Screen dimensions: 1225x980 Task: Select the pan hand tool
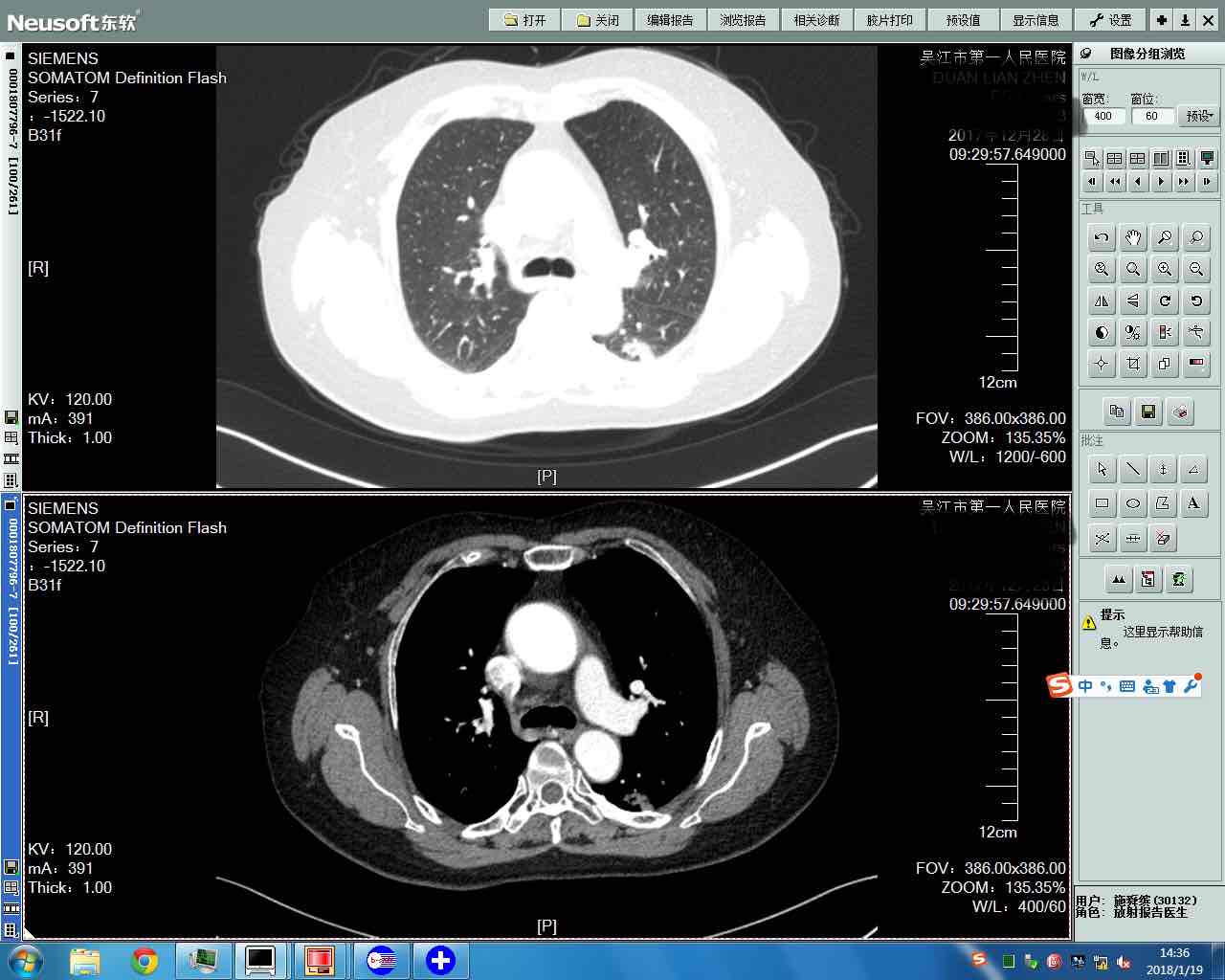point(1133,238)
